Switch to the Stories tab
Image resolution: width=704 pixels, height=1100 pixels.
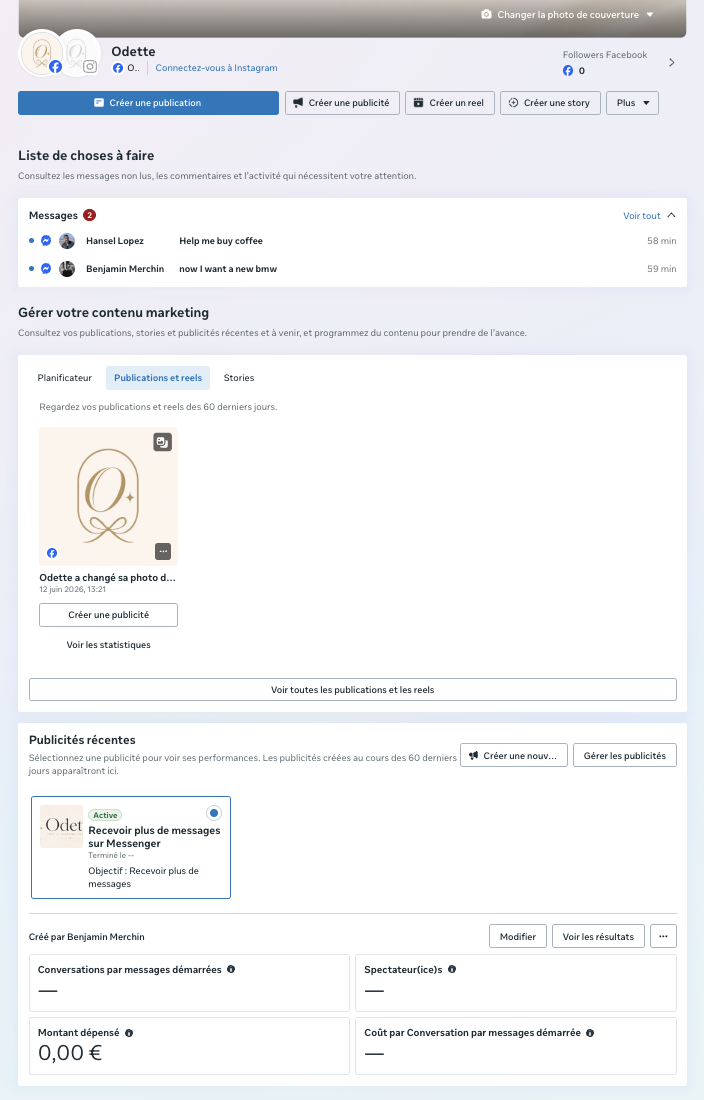click(x=238, y=378)
